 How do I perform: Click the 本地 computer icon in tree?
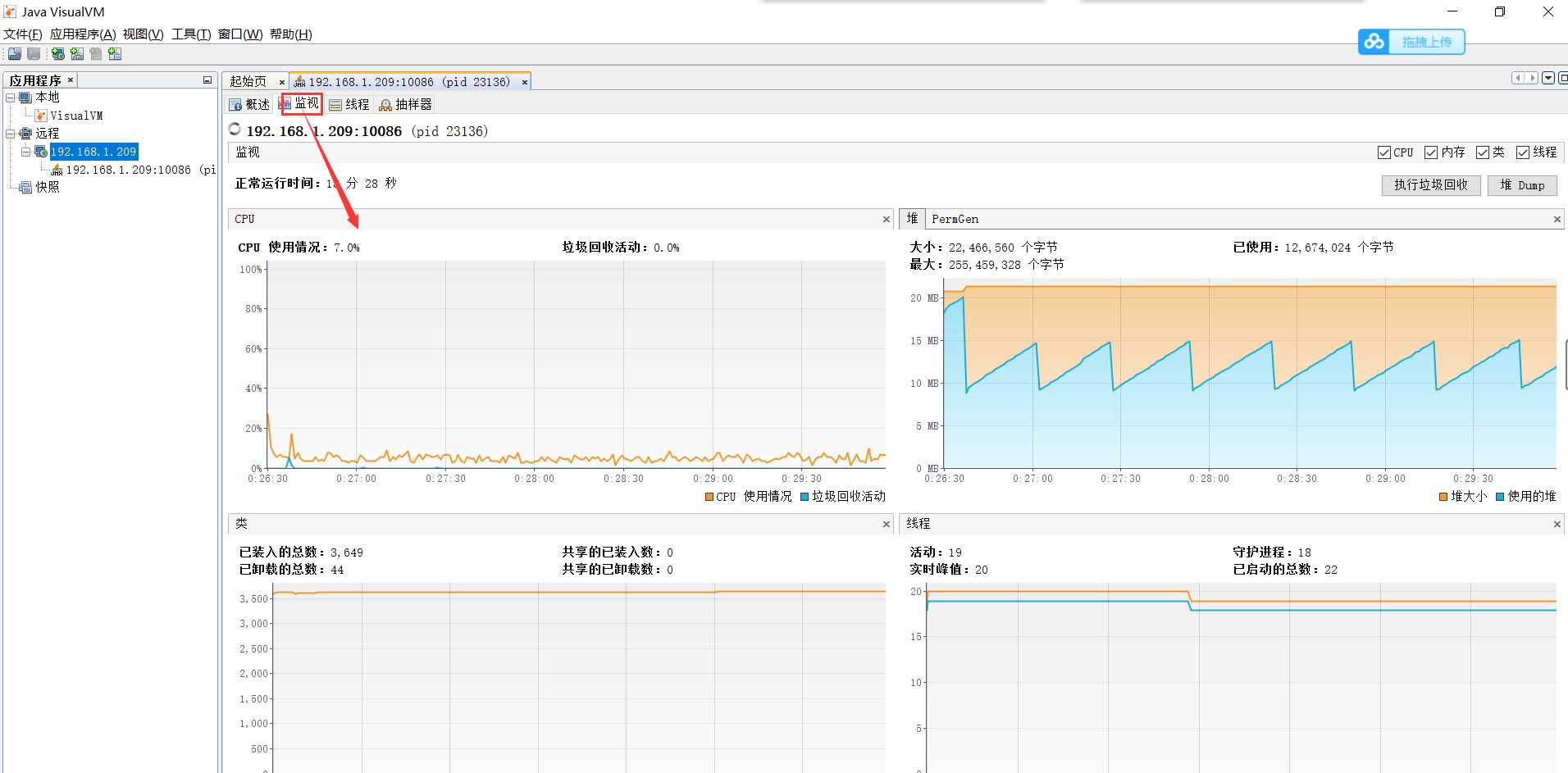click(x=25, y=98)
